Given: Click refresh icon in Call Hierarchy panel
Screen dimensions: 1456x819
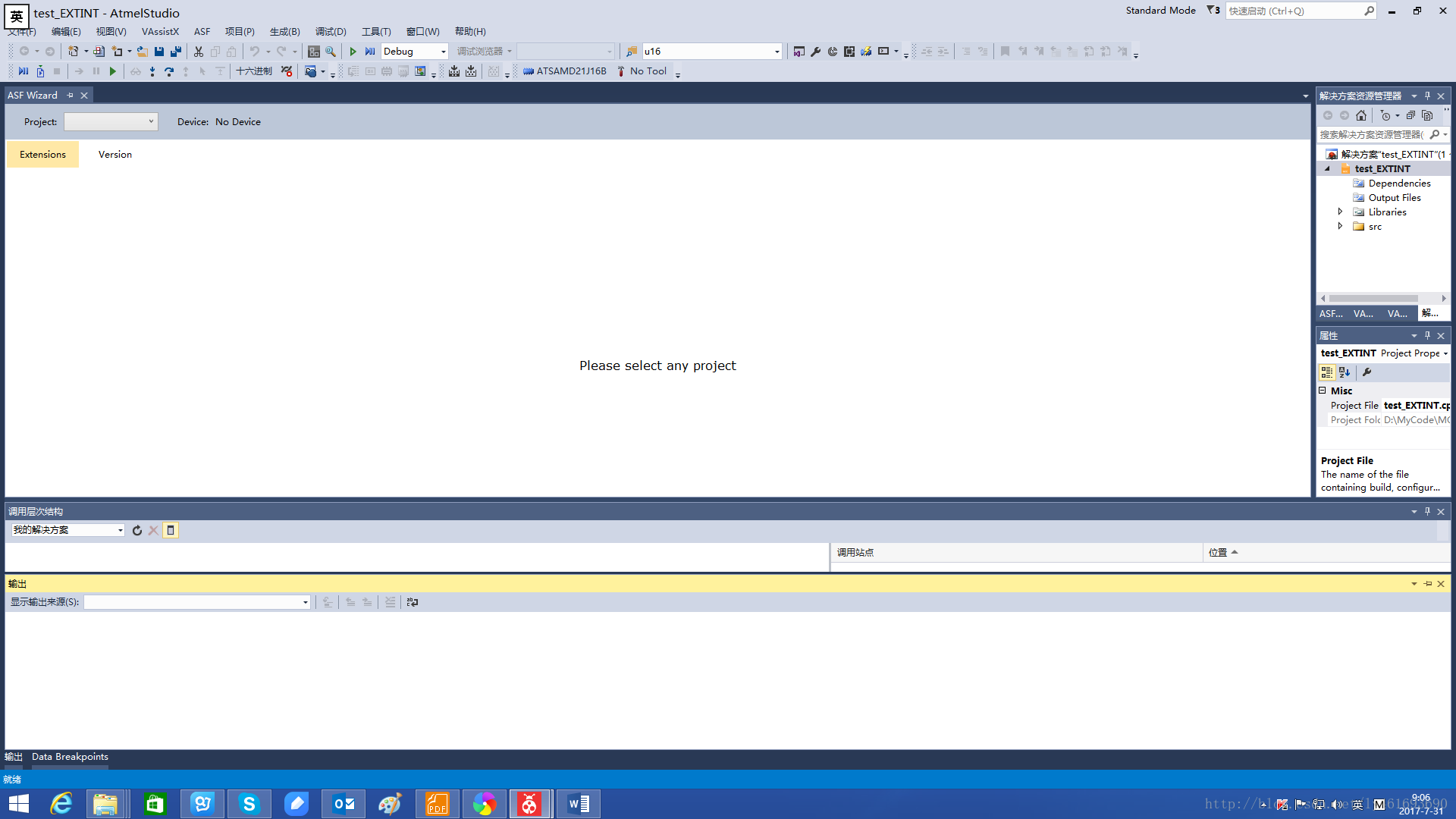Looking at the screenshot, I should point(137,531).
